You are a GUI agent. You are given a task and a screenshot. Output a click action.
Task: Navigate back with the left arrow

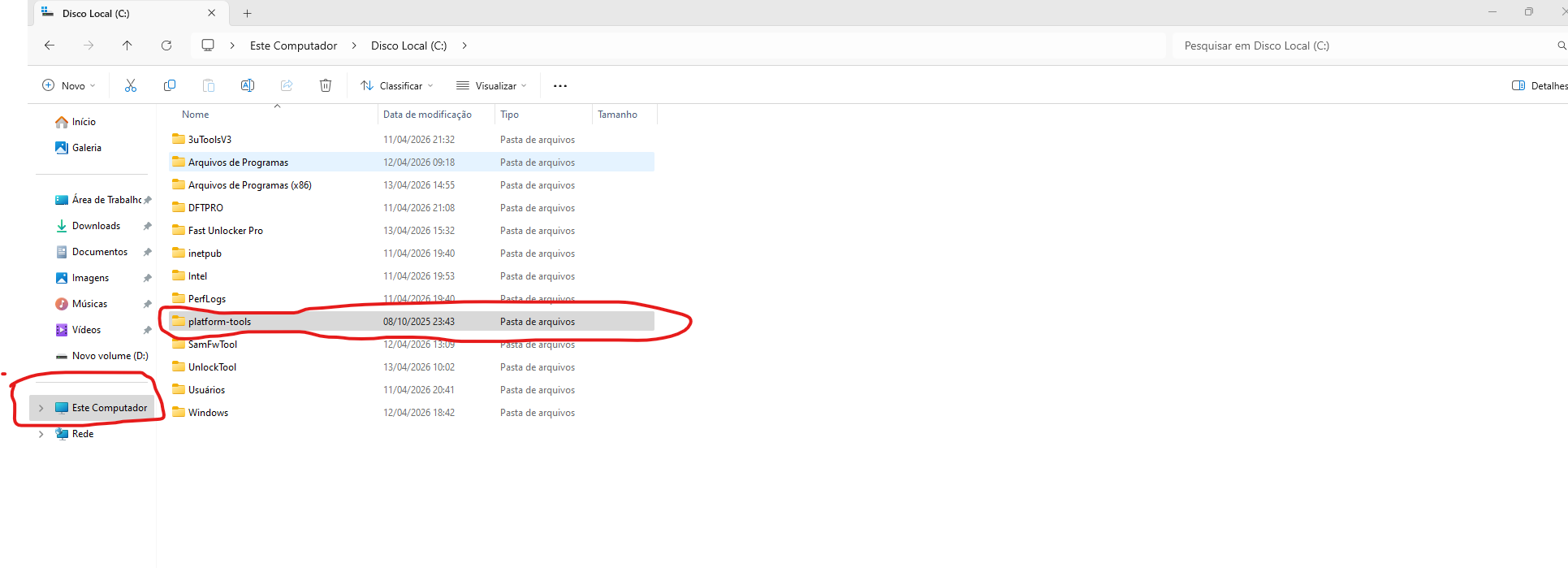pos(50,46)
